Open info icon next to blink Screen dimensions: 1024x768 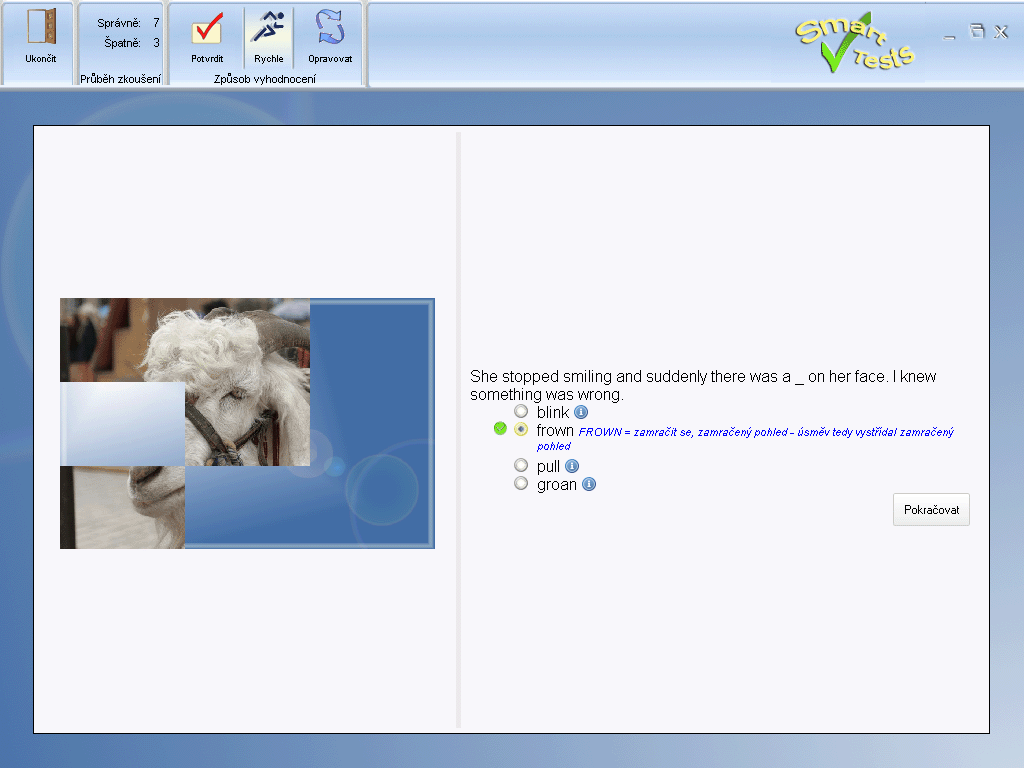point(581,412)
